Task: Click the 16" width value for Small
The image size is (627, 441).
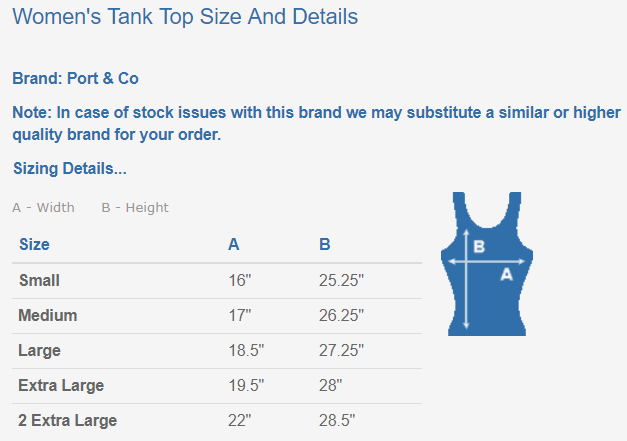Action: [239, 281]
